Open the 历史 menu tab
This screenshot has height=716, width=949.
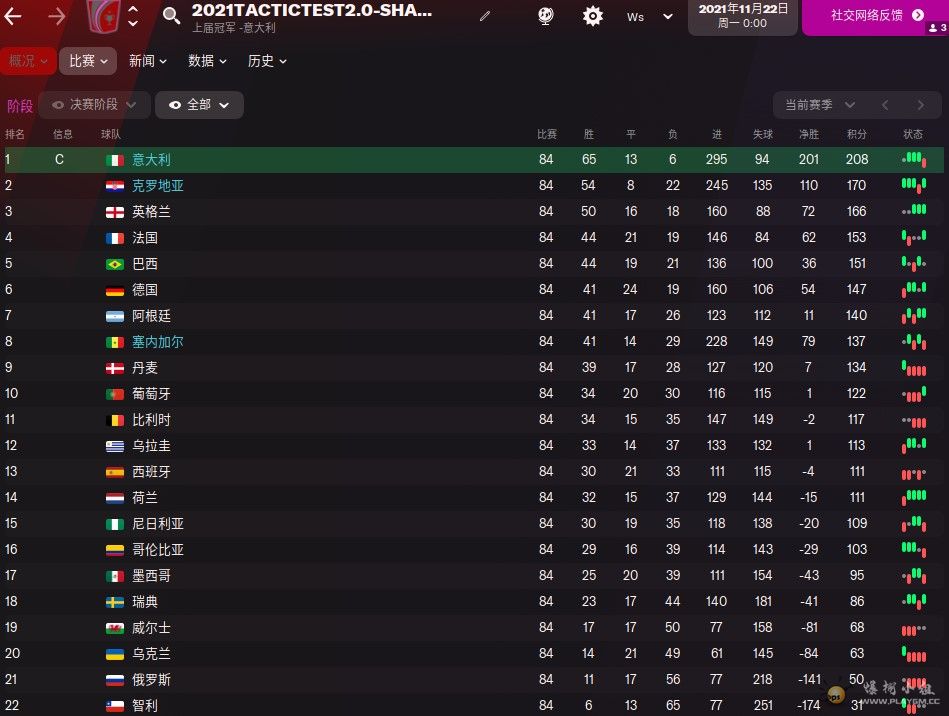[267, 61]
